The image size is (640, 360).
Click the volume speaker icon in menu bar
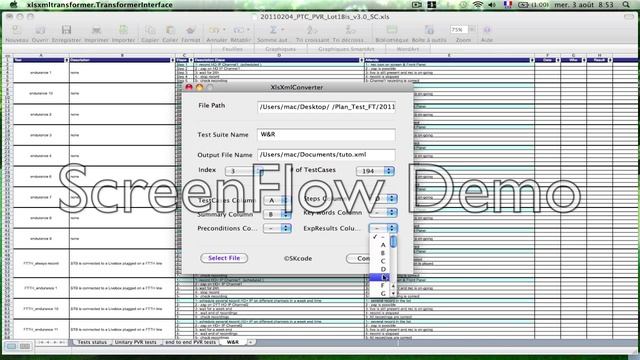tap(492, 5)
